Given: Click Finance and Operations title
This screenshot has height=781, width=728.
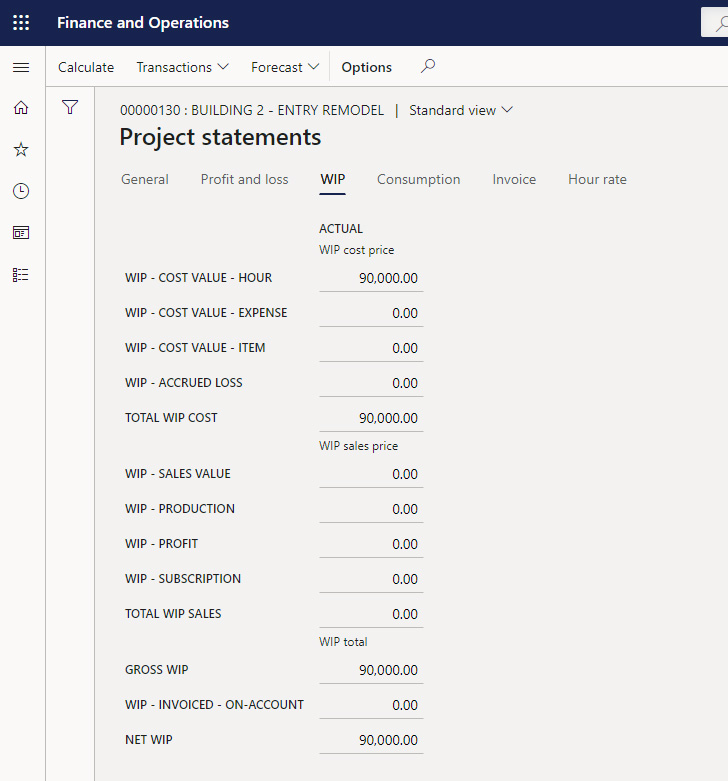Looking at the screenshot, I should tap(143, 23).
